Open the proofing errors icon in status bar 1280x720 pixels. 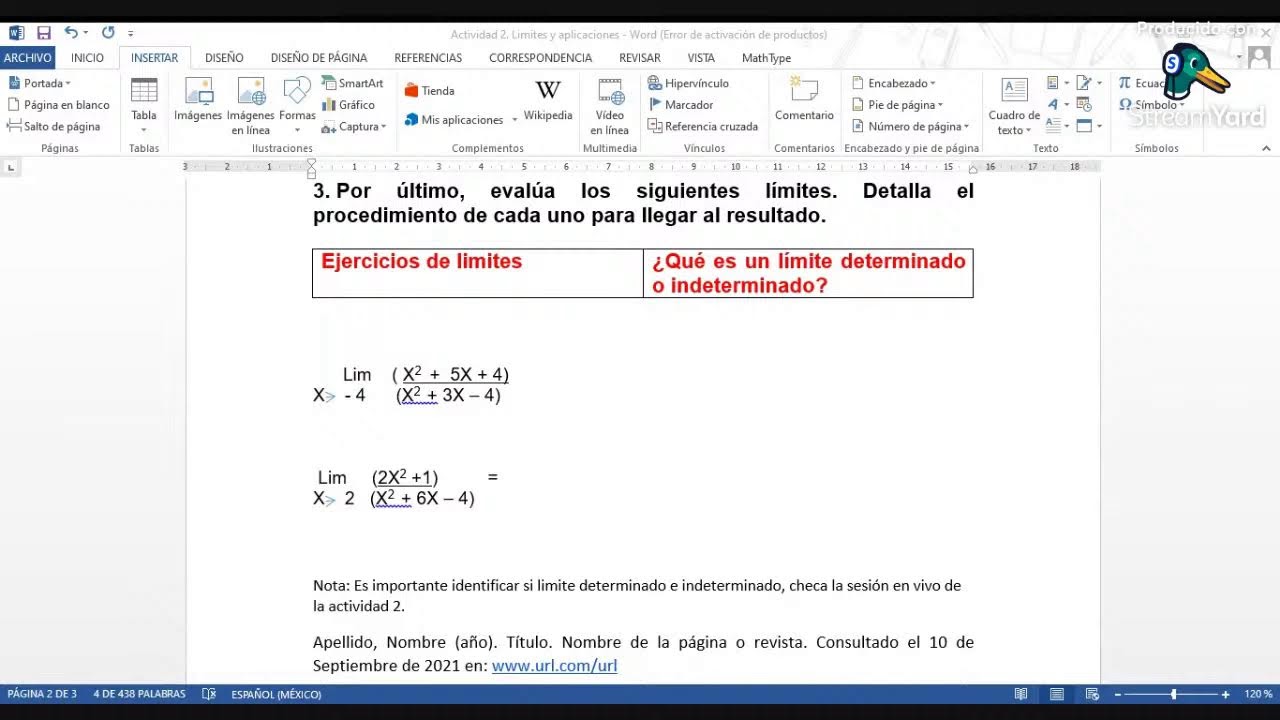pos(209,694)
